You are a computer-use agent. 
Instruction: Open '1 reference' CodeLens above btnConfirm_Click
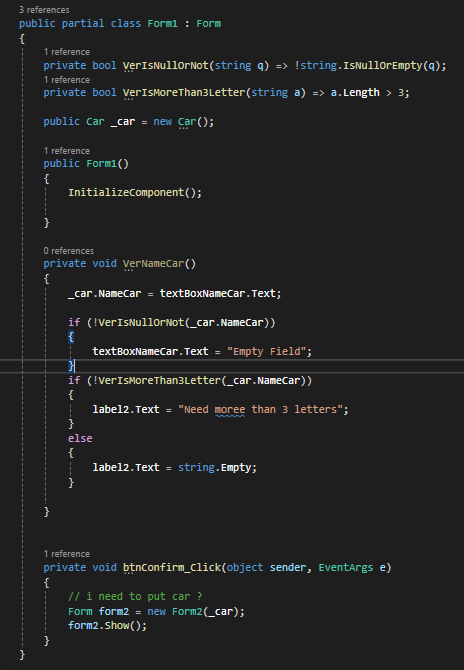(x=67, y=554)
